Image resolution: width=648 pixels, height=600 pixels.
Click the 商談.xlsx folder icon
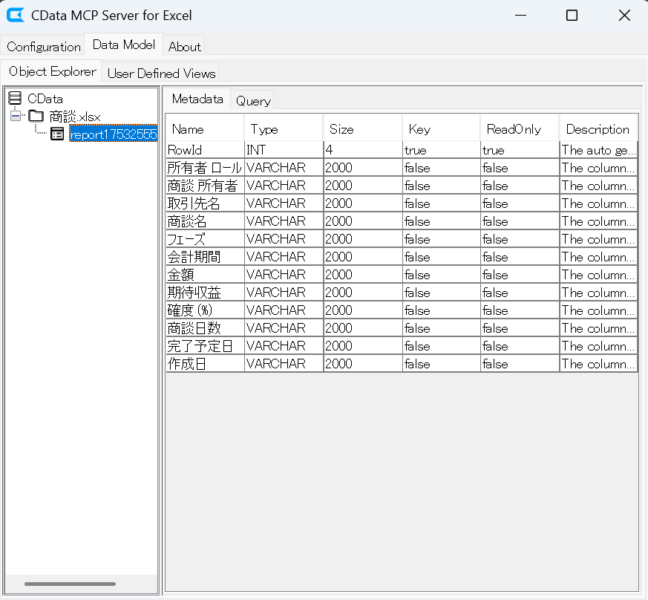point(36,117)
